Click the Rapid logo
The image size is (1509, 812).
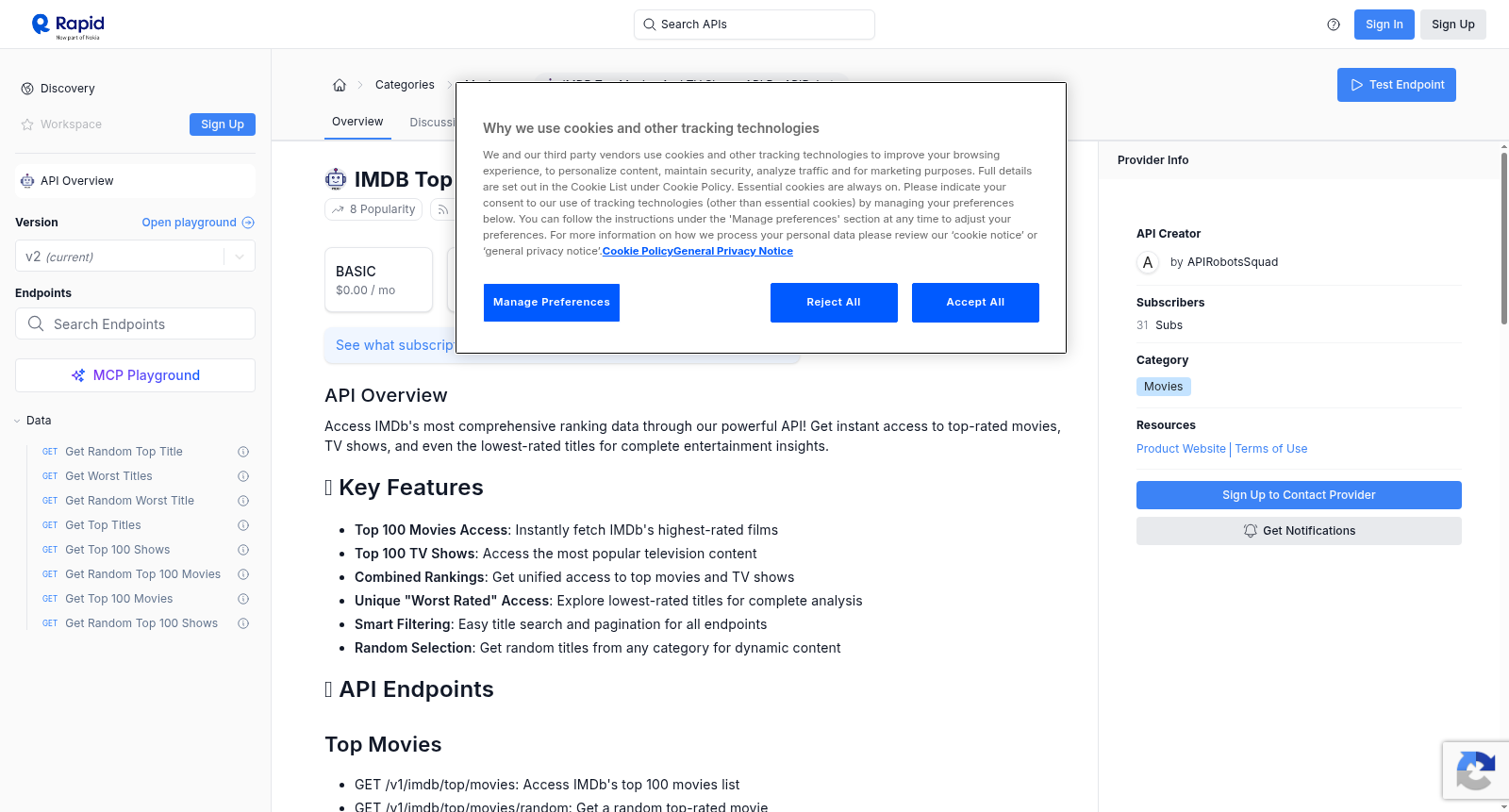(68, 25)
